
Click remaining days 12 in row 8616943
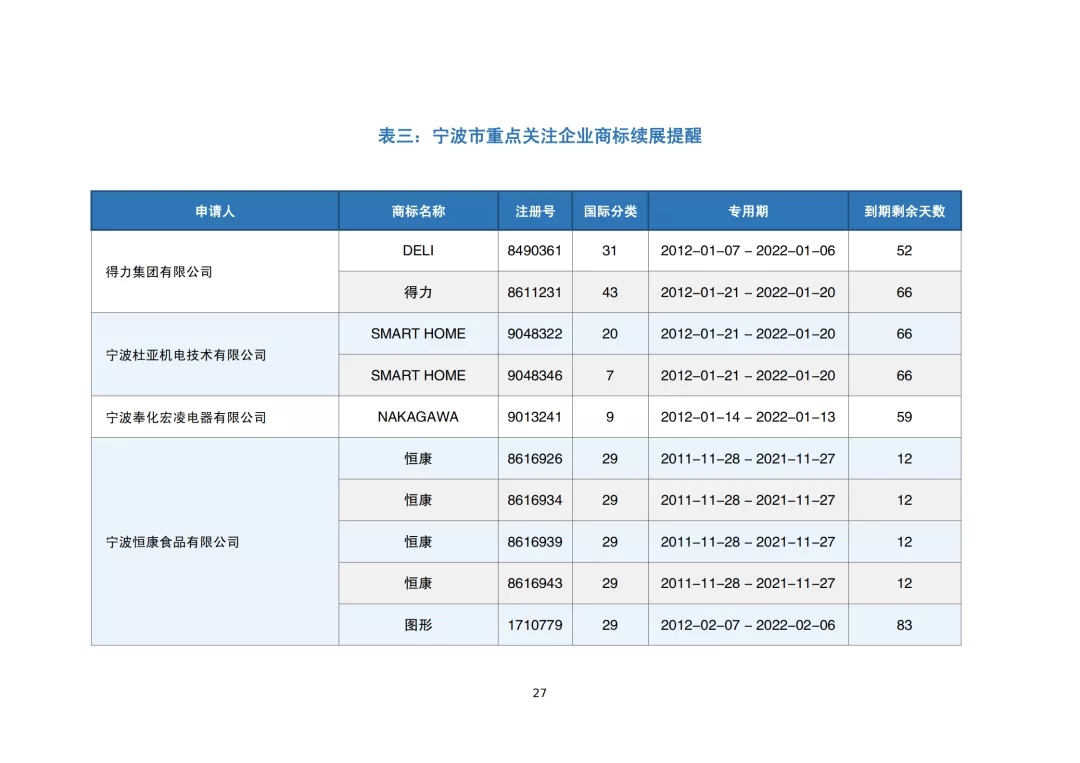(x=904, y=583)
